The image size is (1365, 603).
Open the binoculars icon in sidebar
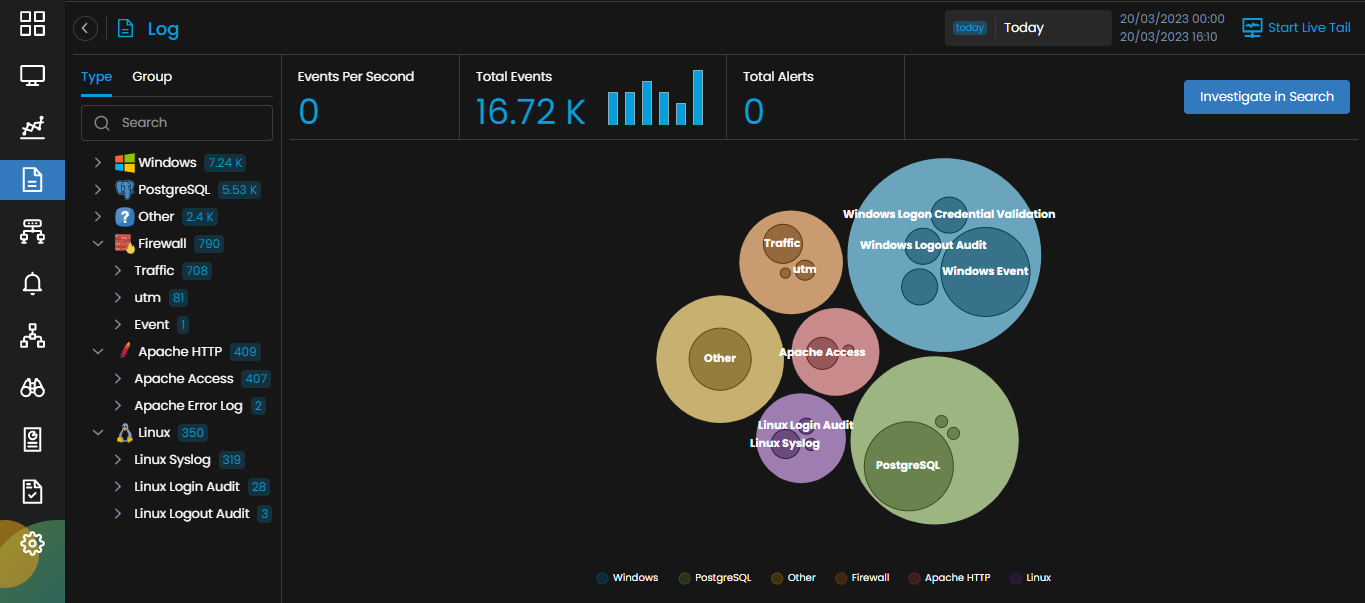[x=32, y=388]
